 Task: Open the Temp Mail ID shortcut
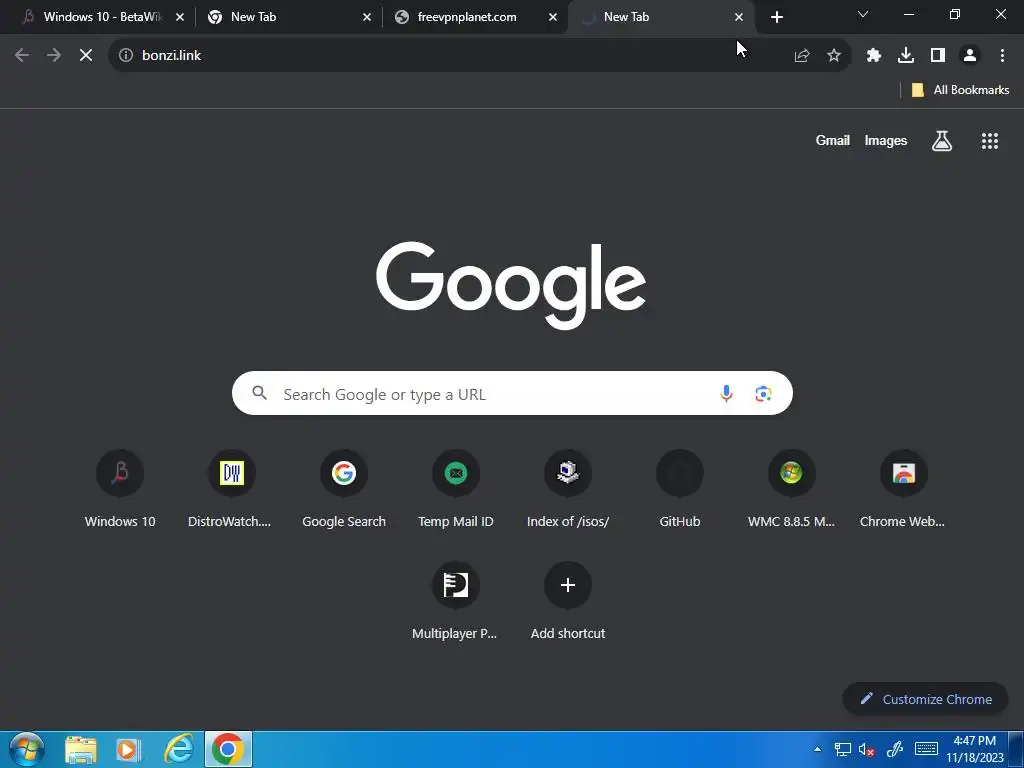coord(456,488)
